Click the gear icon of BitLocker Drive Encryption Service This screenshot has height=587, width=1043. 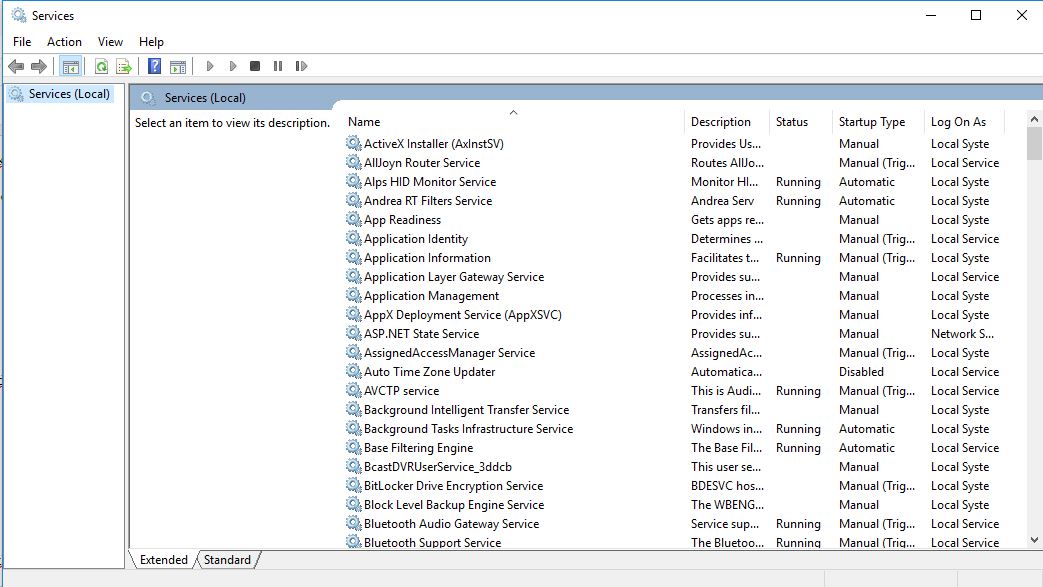[353, 485]
